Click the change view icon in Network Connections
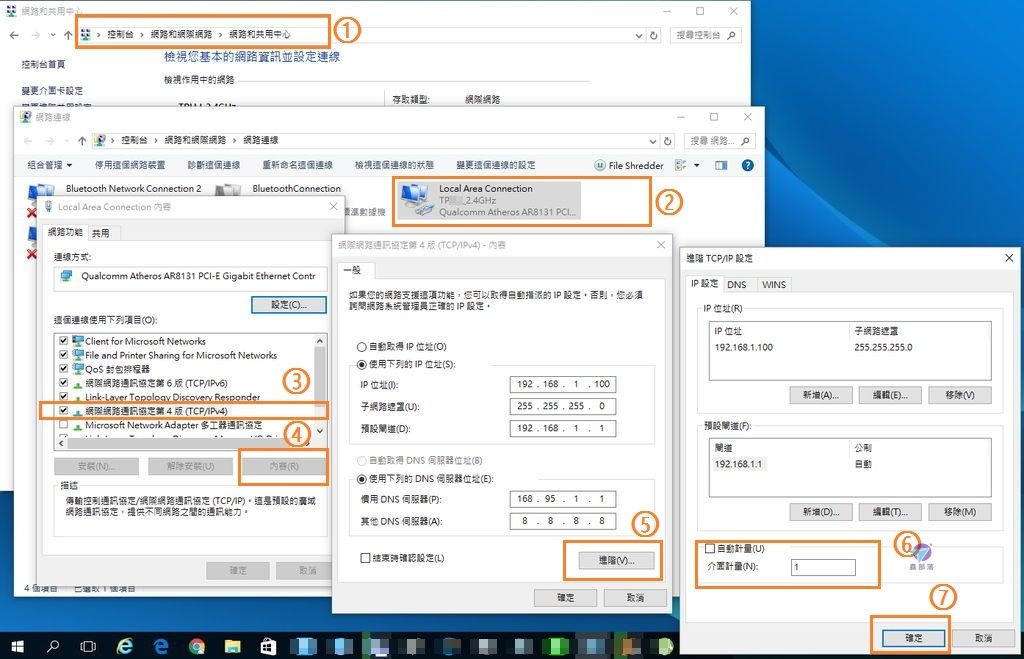The height and width of the screenshot is (659, 1024). (680, 165)
